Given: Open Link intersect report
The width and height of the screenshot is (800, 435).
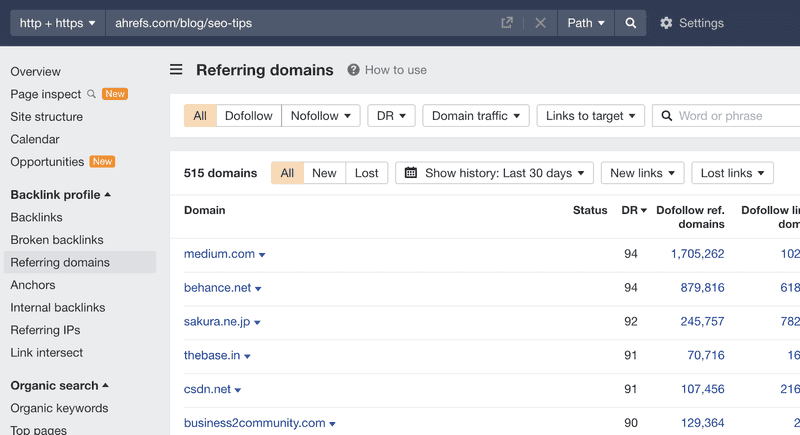Looking at the screenshot, I should [x=46, y=352].
